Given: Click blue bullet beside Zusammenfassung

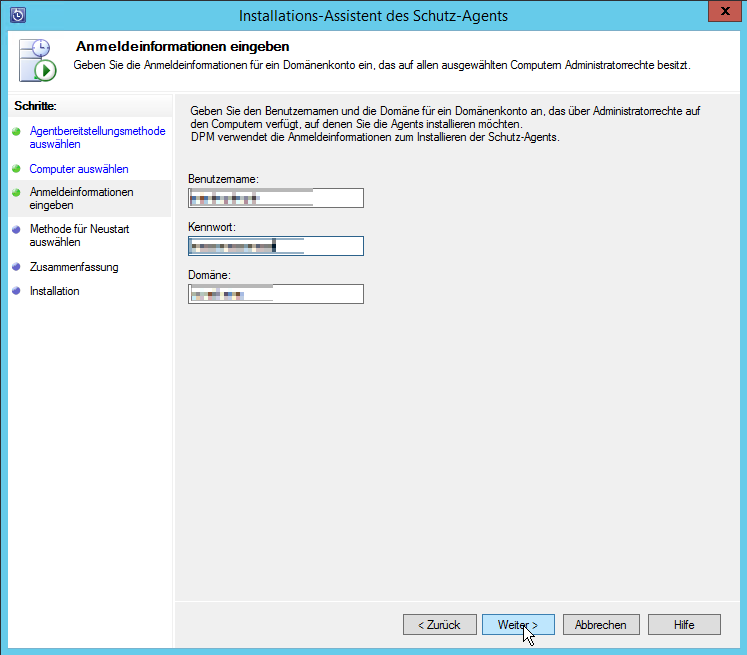Looking at the screenshot, I should [16, 267].
